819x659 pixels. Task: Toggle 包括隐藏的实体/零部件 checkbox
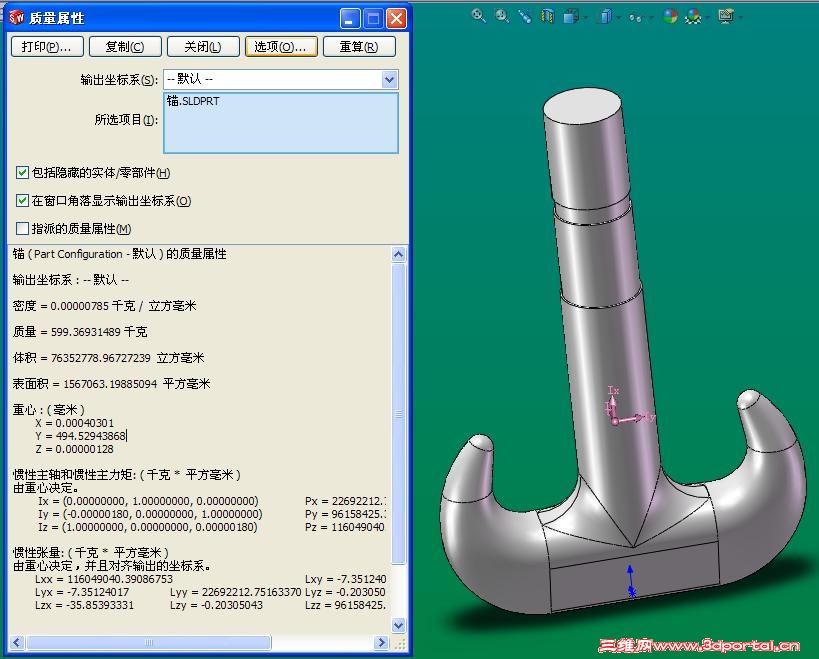coord(22,172)
